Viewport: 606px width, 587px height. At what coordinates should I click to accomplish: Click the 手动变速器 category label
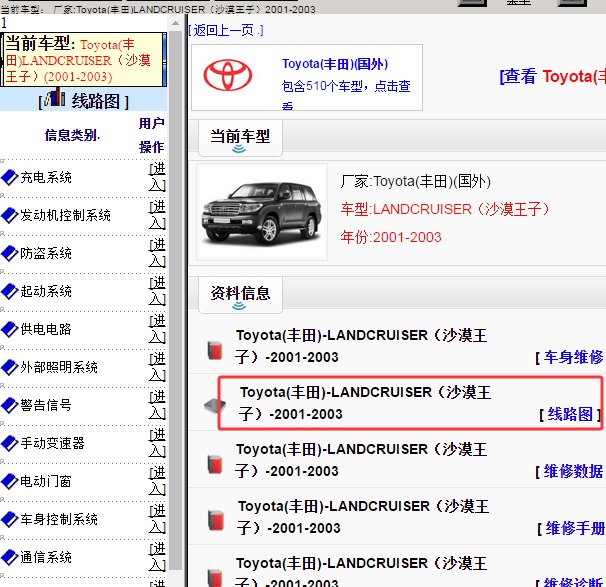tap(53, 443)
